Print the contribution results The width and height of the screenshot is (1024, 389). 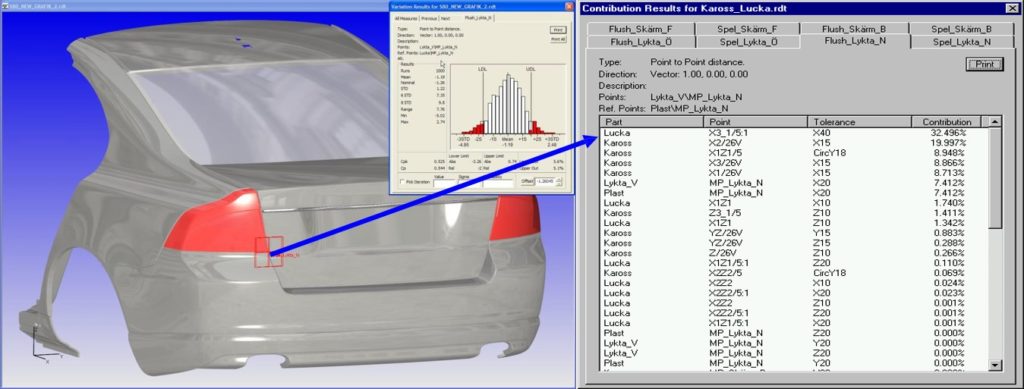[984, 65]
